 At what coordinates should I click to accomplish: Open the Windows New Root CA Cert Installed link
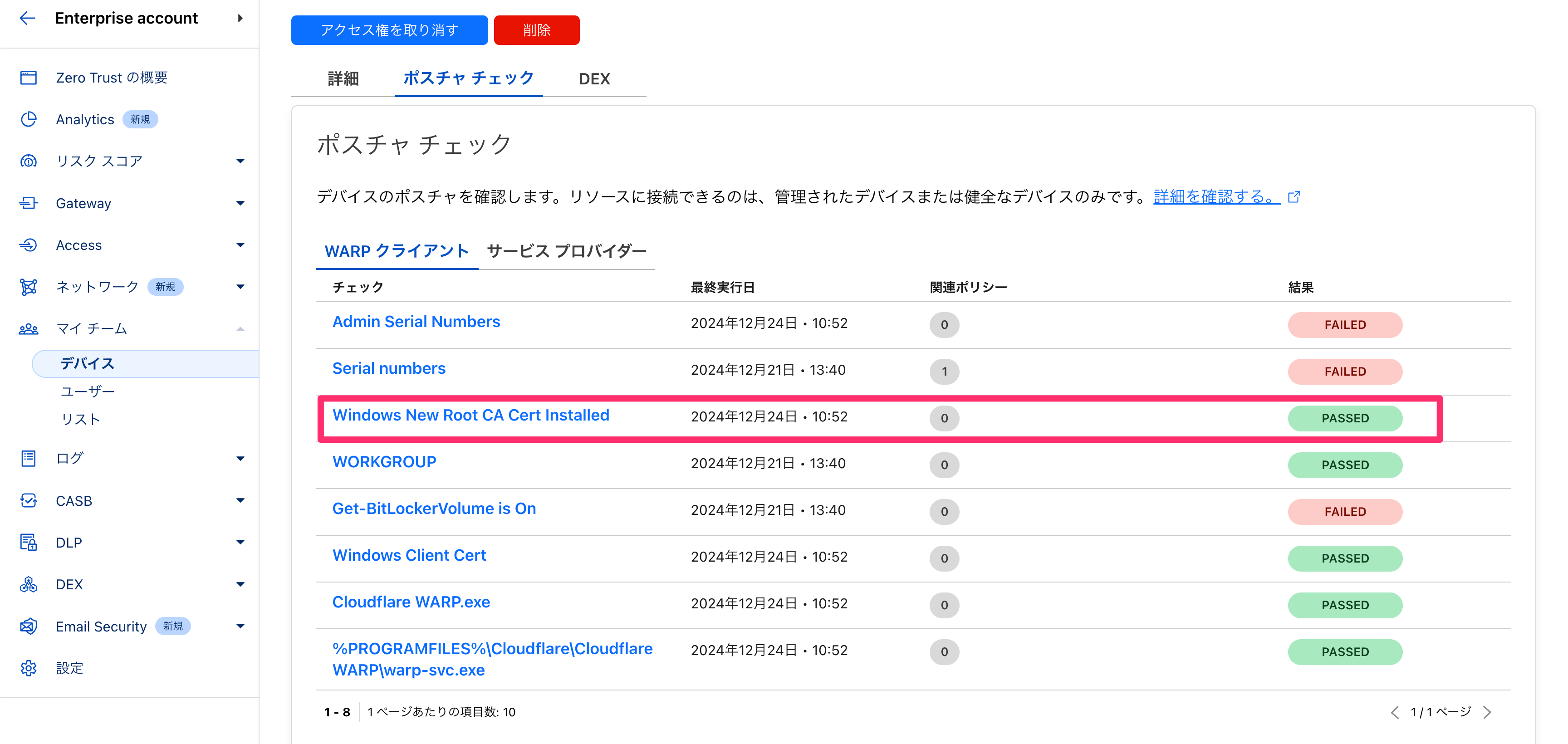pos(470,415)
